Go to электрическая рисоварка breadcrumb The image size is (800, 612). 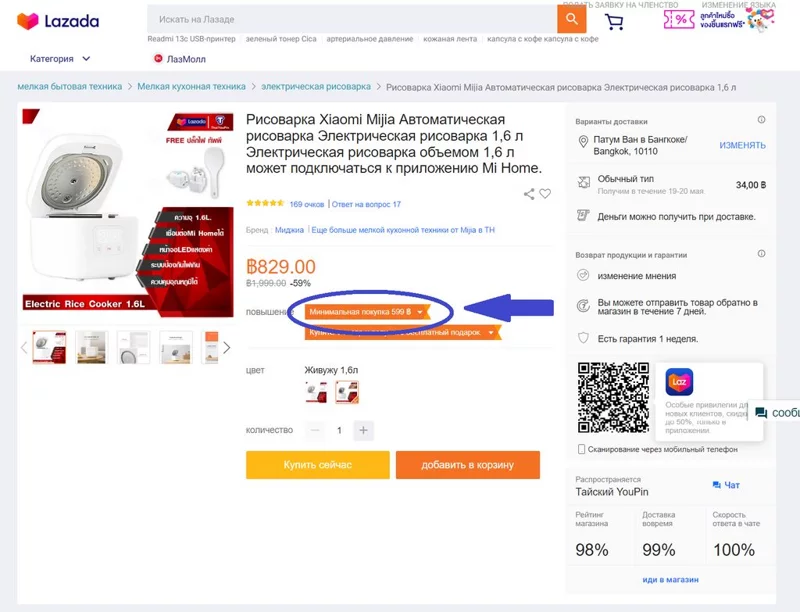[x=316, y=87]
